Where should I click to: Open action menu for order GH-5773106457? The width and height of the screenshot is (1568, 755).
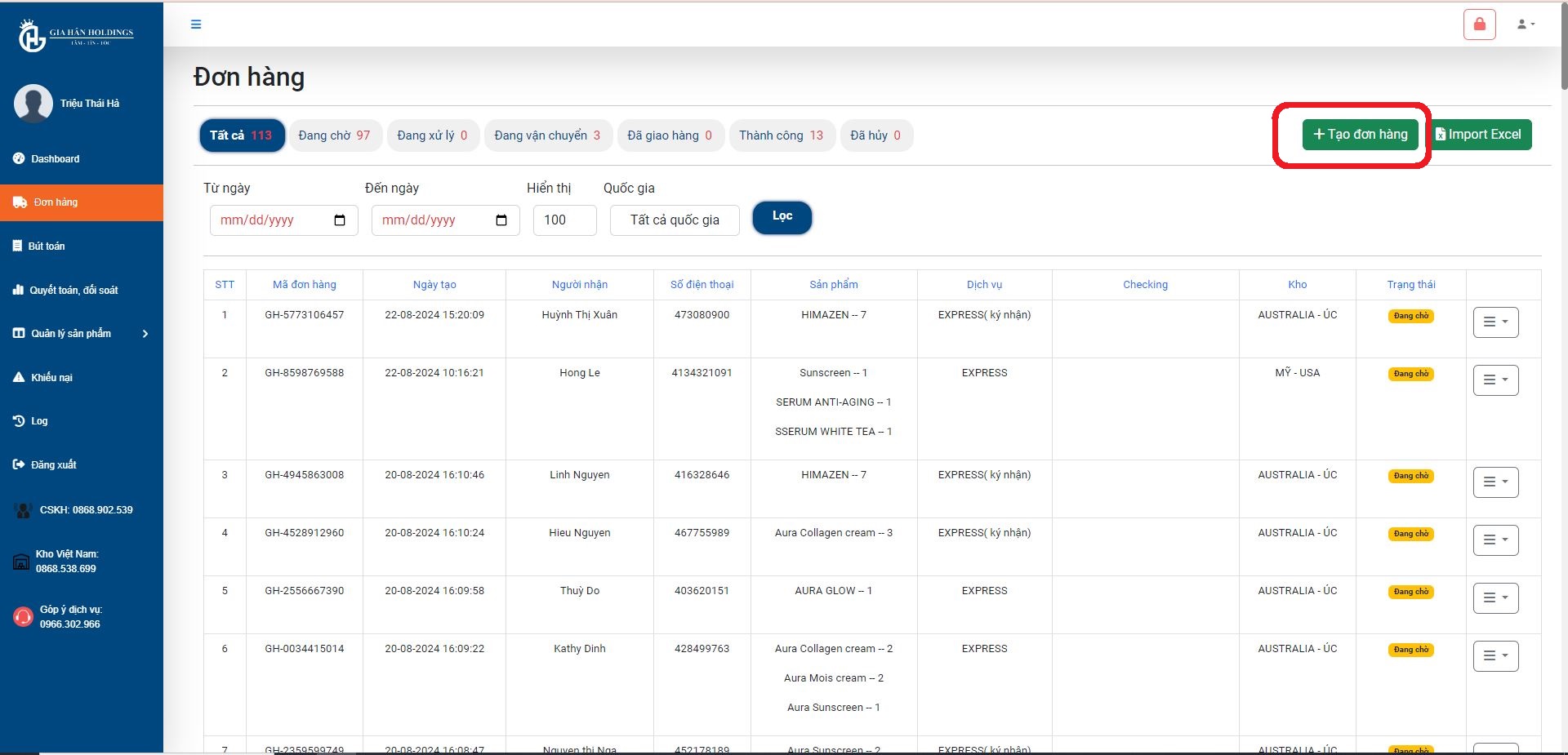coord(1495,322)
